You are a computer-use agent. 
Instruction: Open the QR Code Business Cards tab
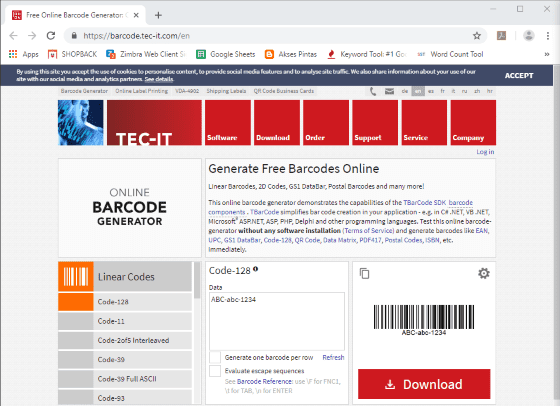tap(284, 91)
